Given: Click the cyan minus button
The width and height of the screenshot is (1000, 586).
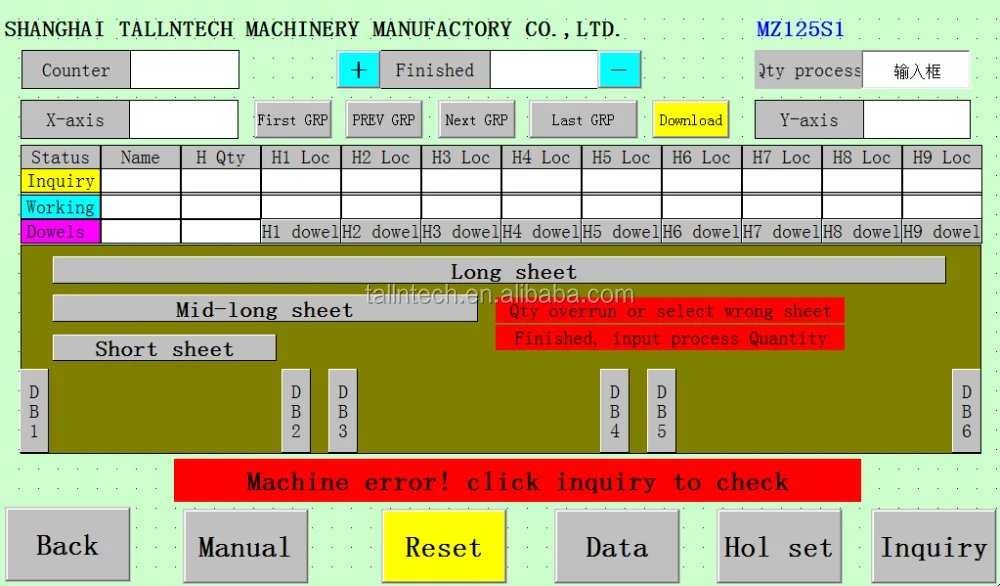Looking at the screenshot, I should (x=619, y=70).
